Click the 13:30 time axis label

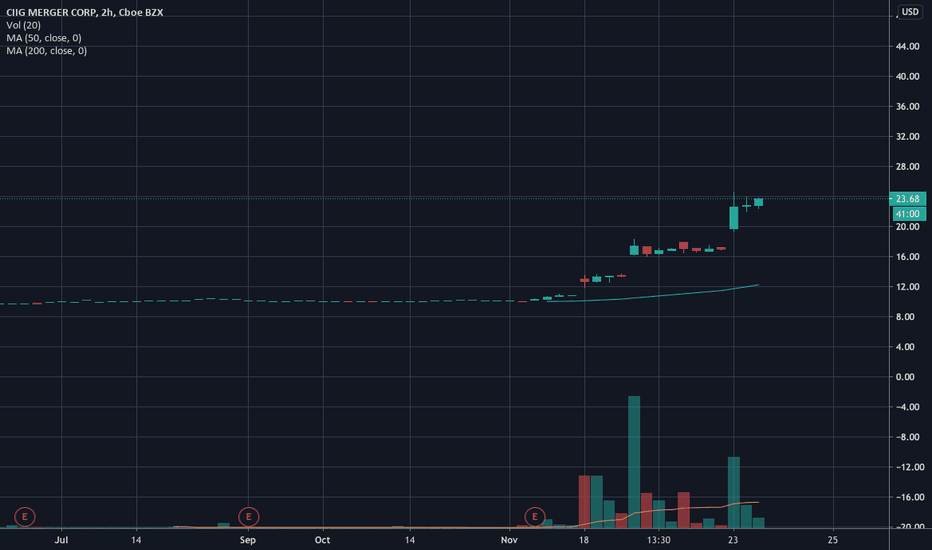click(659, 540)
